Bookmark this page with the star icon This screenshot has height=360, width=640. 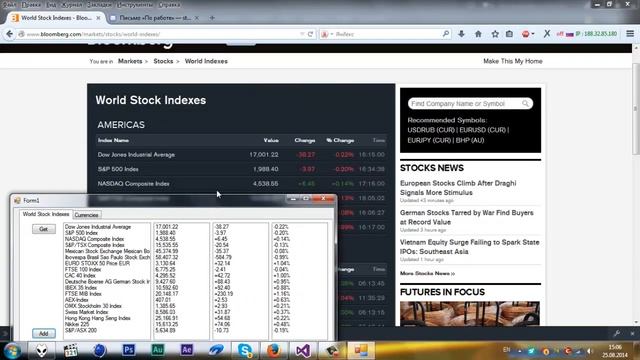pos(495,34)
